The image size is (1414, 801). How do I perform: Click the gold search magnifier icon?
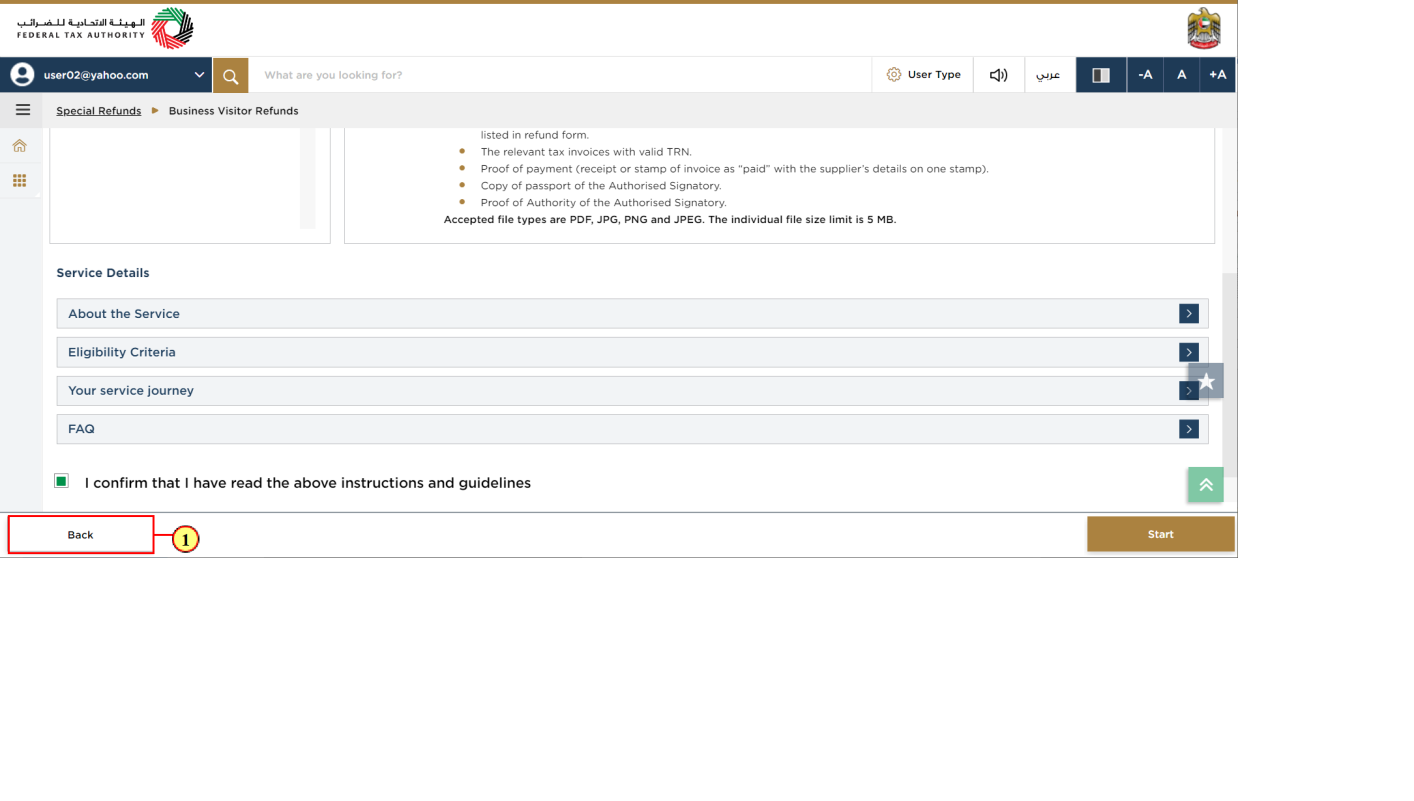230,75
